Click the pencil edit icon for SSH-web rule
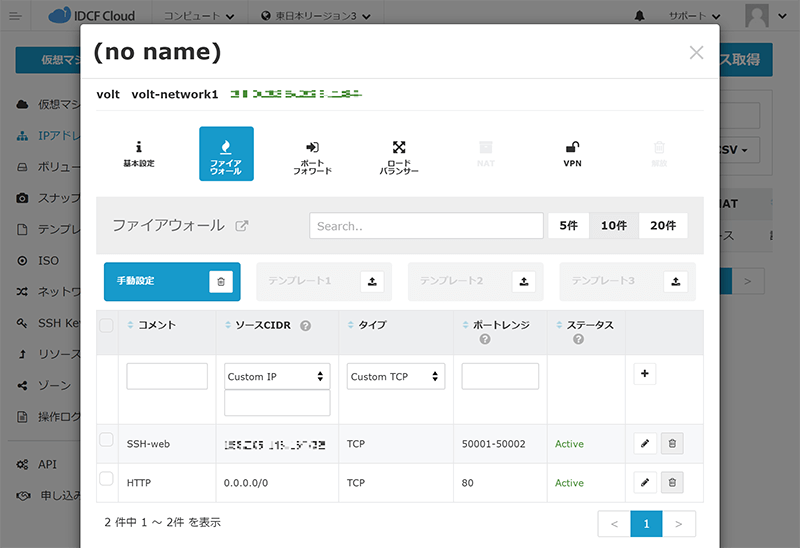Screen dimensions: 800x548 coord(645,443)
